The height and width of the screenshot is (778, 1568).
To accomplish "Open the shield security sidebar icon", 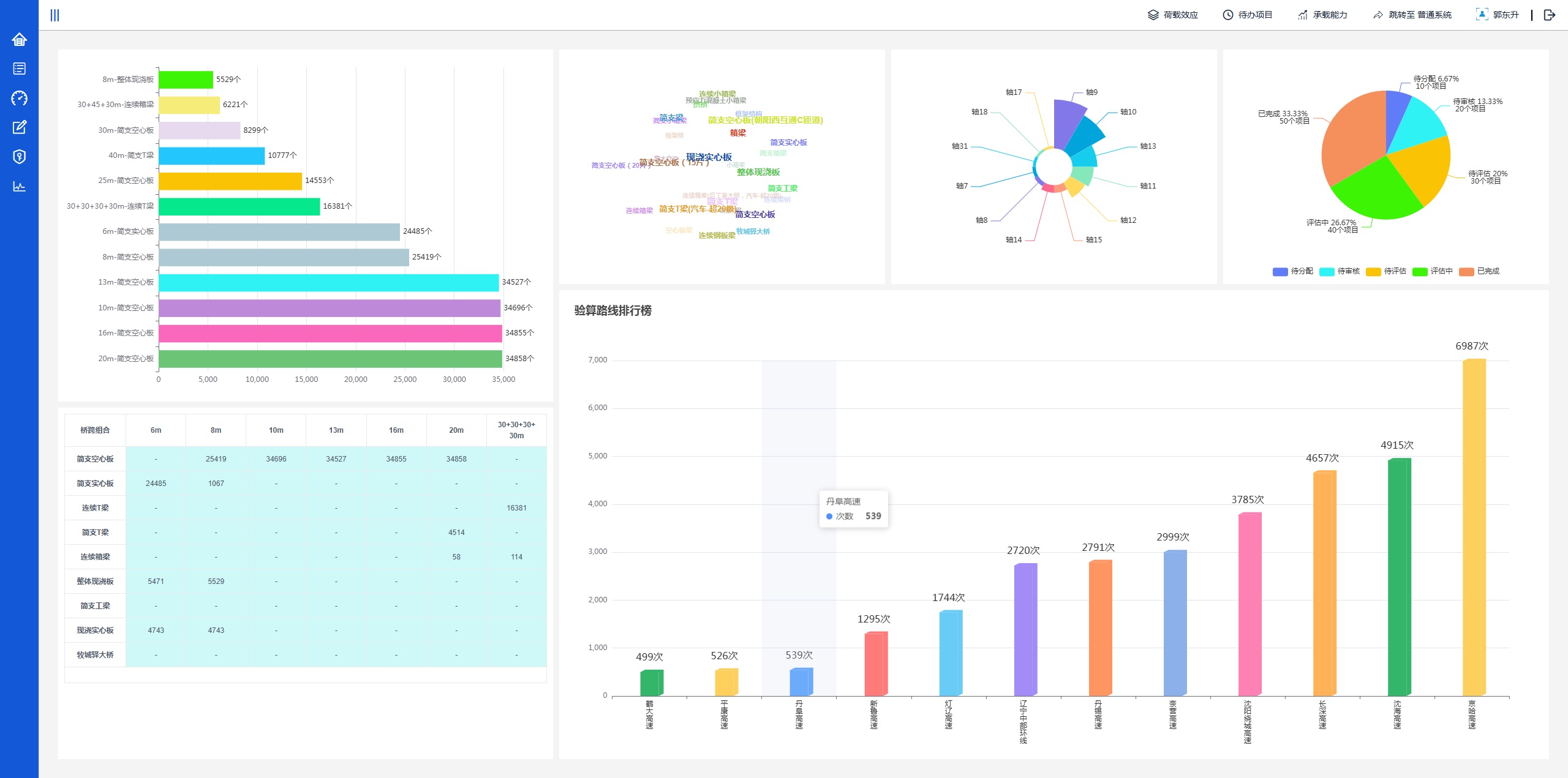I will (x=19, y=157).
